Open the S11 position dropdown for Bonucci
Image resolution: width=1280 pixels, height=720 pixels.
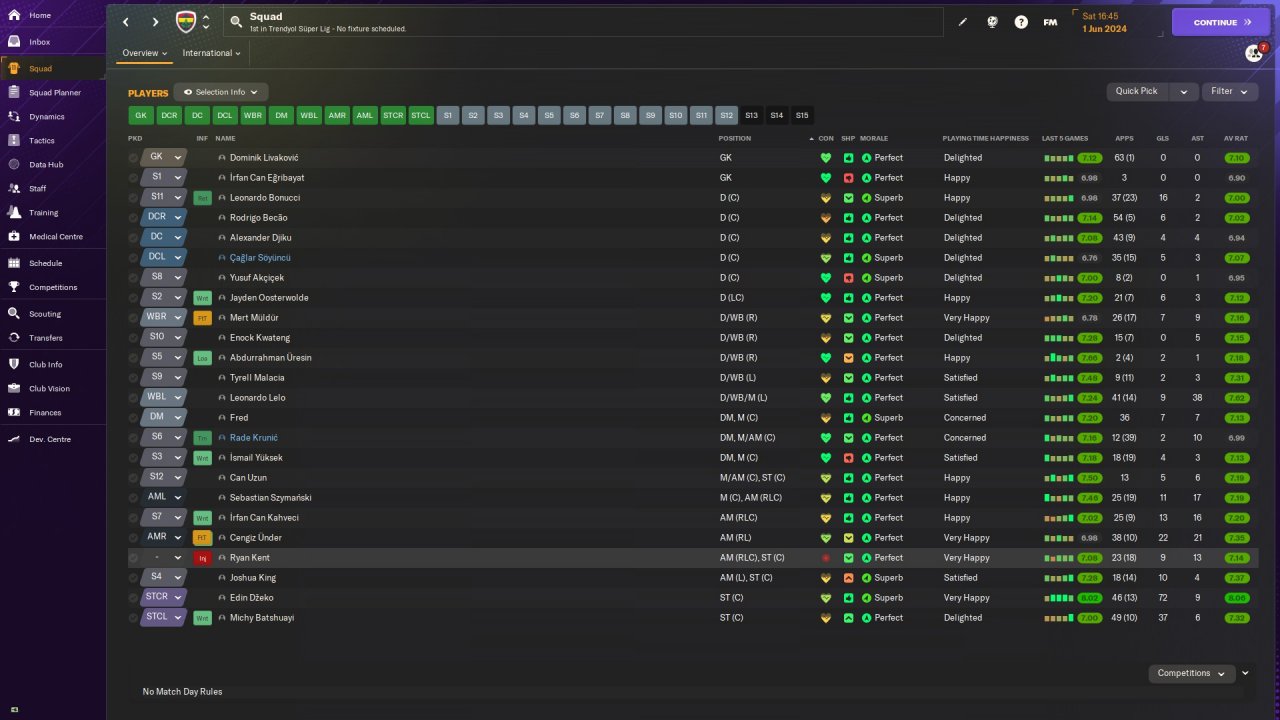[164, 197]
